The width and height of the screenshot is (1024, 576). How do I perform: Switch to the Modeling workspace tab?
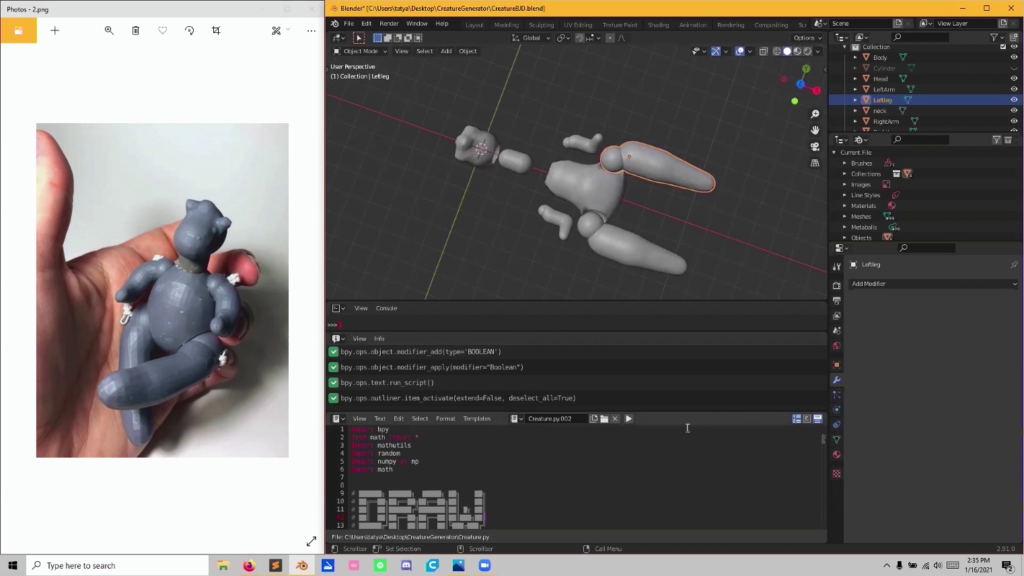(x=506, y=25)
